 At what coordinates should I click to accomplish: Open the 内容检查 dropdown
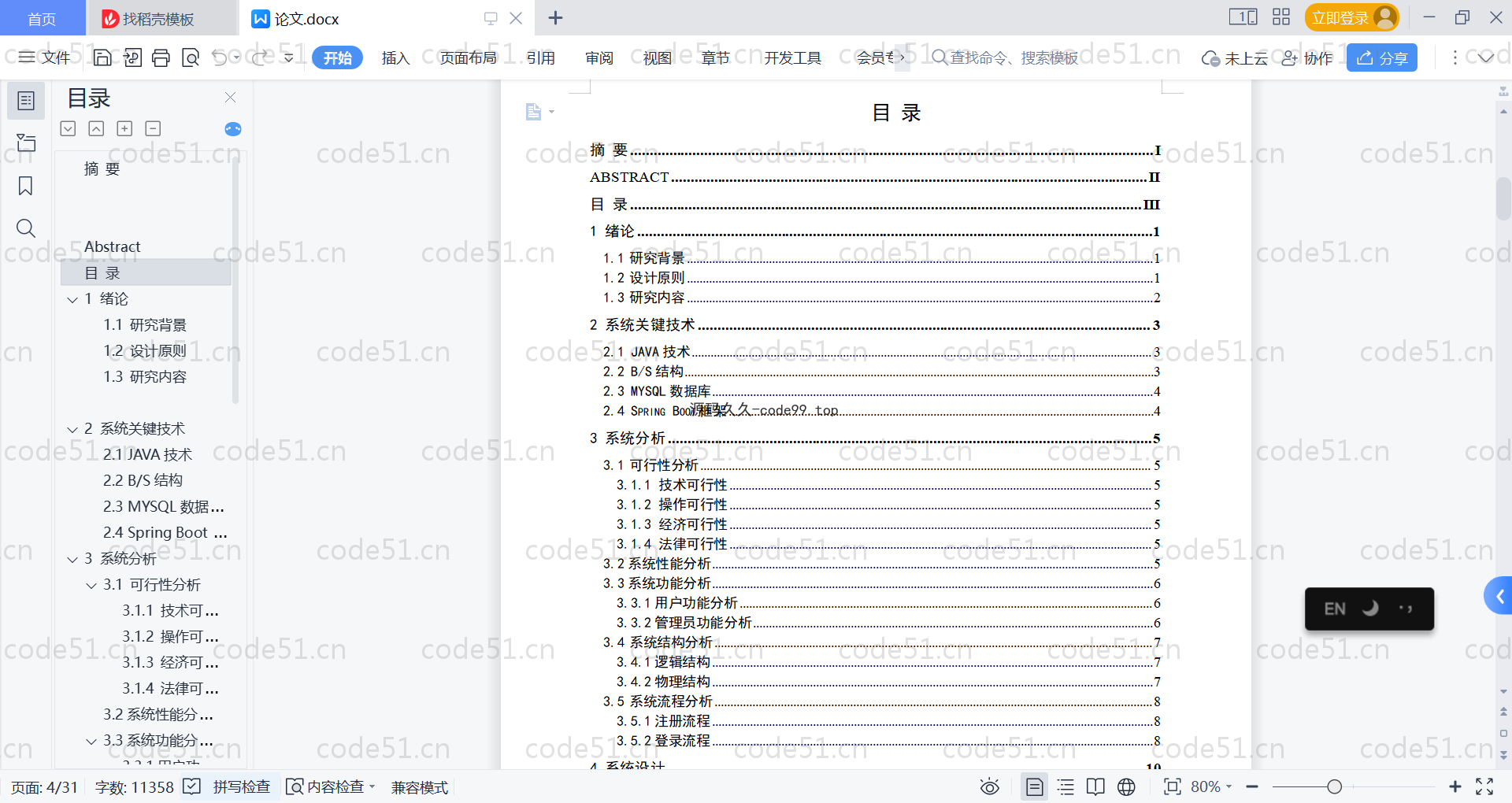(x=331, y=786)
